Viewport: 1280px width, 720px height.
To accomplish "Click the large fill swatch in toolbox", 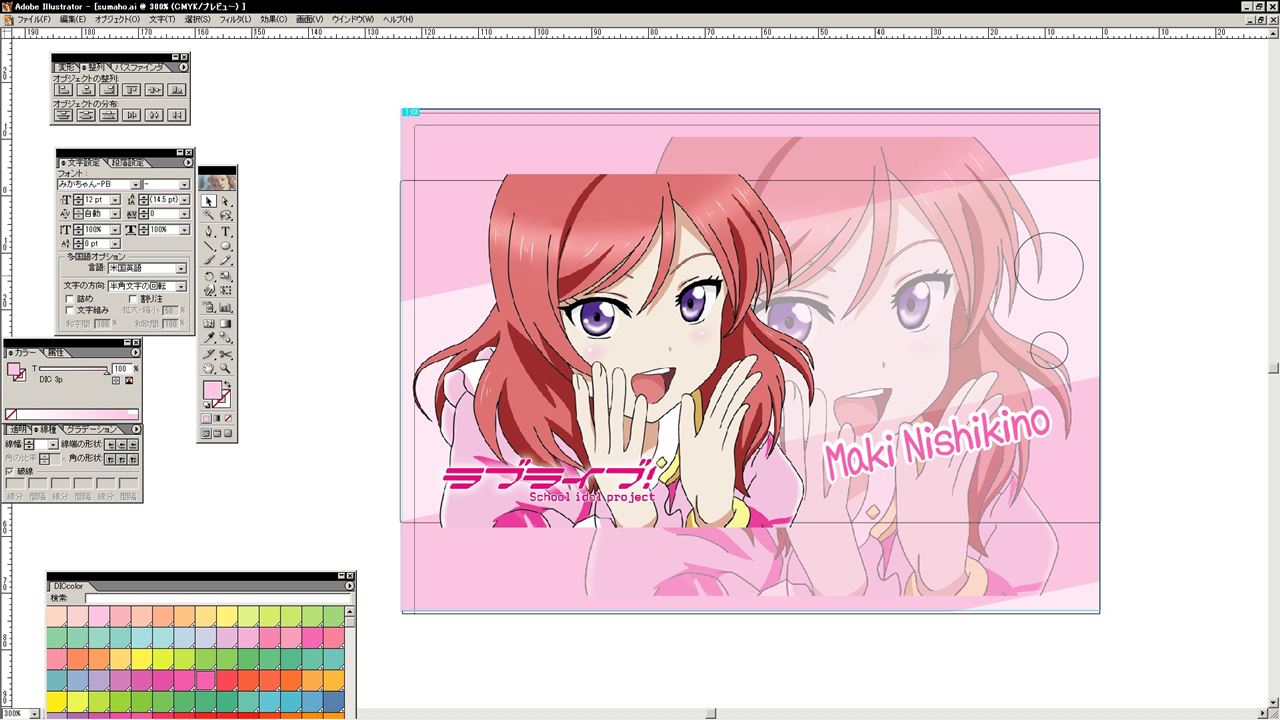I will coord(212,391).
